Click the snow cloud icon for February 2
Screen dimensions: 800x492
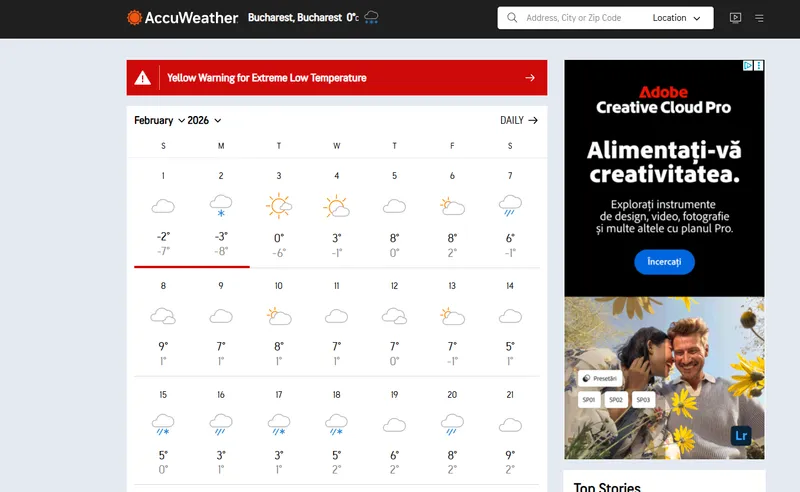click(221, 205)
